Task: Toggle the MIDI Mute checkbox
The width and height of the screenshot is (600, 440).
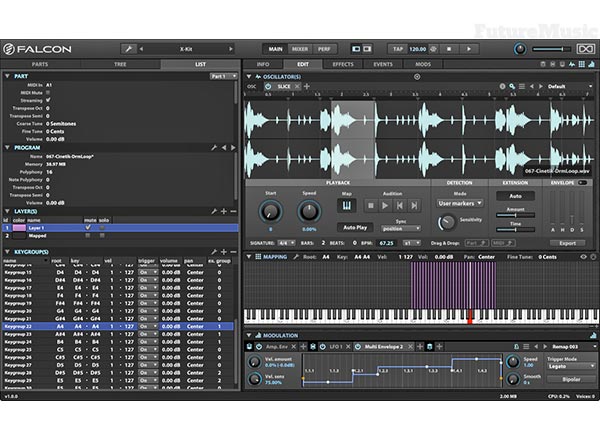Action: [48, 93]
